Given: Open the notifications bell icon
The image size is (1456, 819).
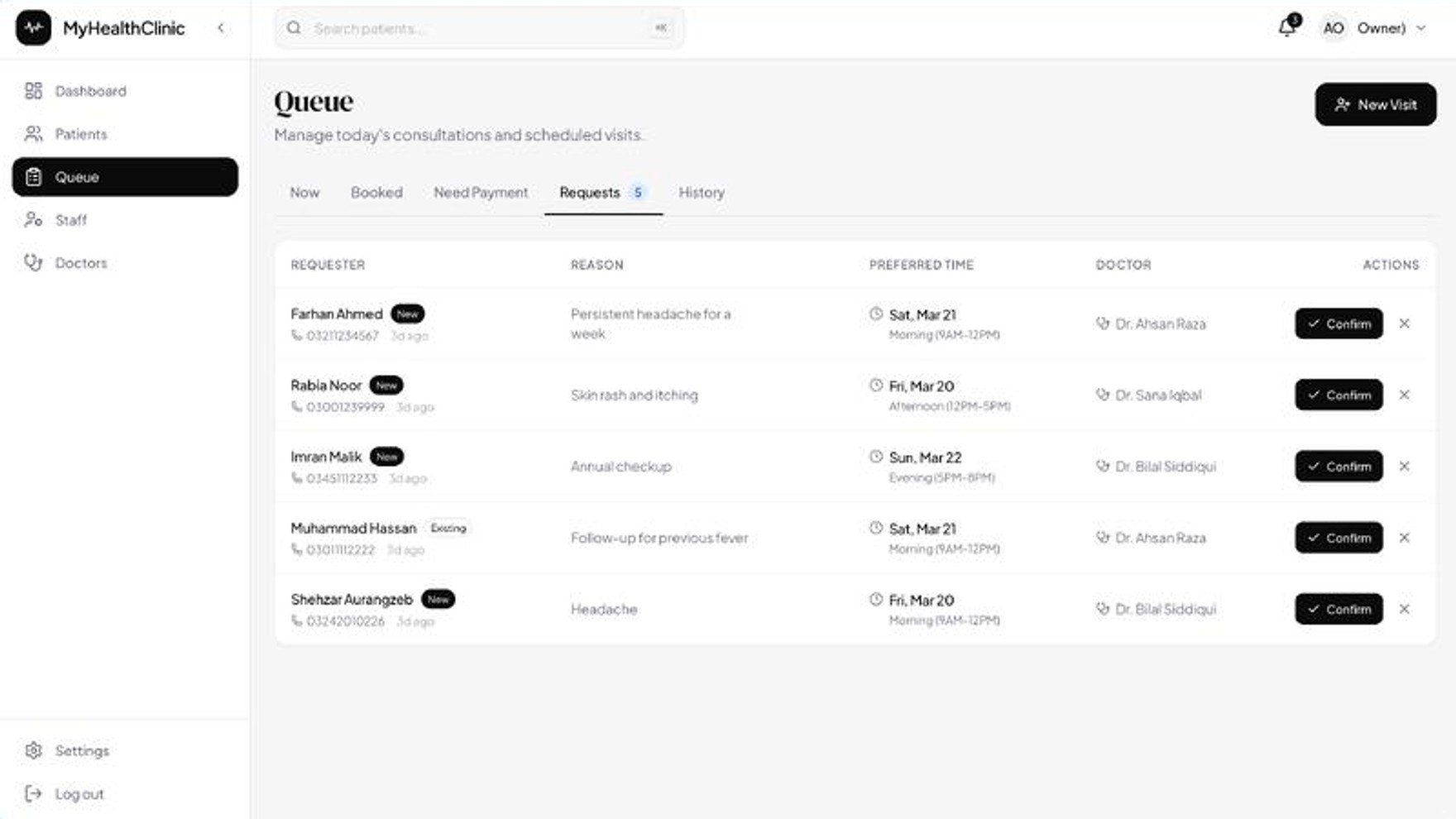Looking at the screenshot, I should (x=1287, y=27).
